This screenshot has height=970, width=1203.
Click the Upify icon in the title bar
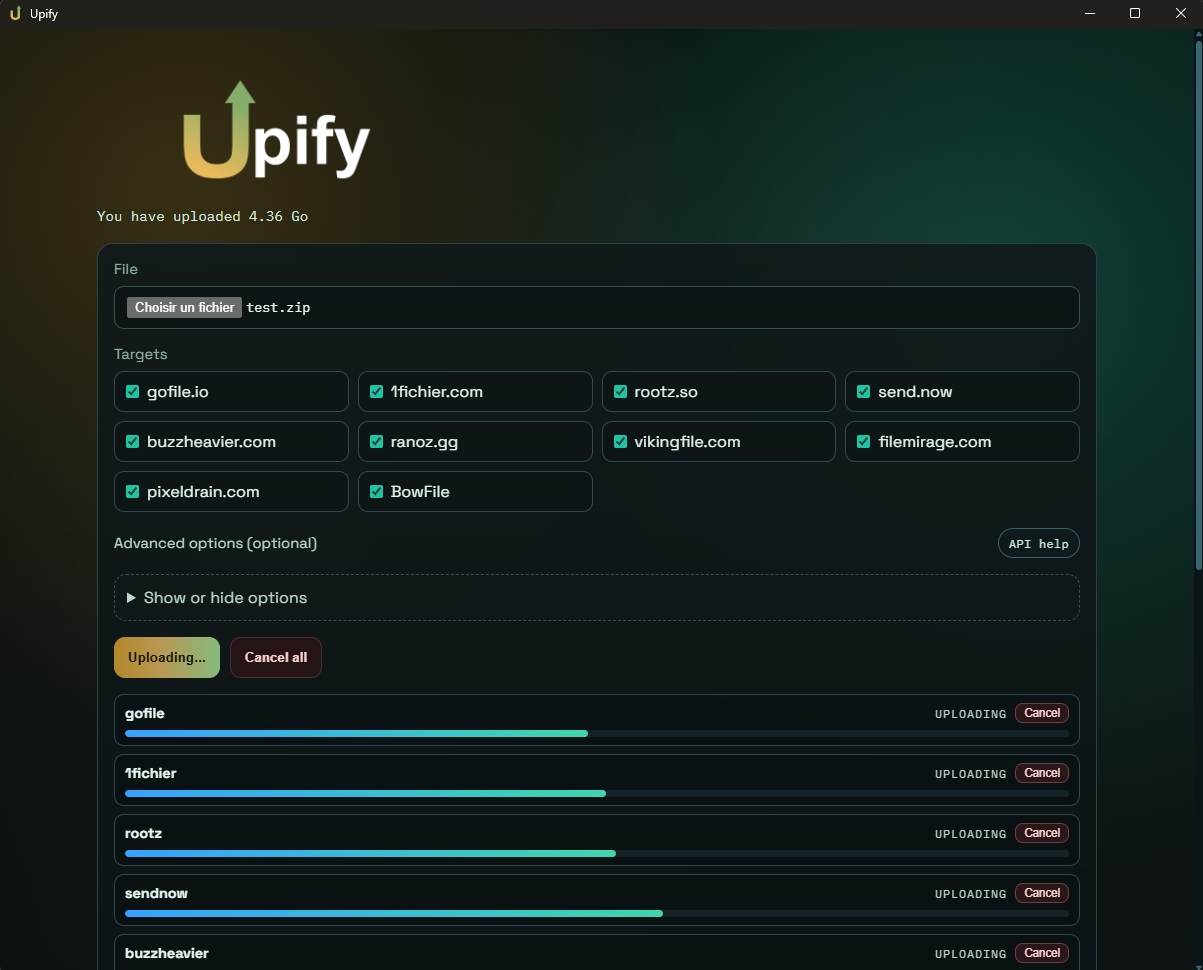pyautogui.click(x=15, y=14)
